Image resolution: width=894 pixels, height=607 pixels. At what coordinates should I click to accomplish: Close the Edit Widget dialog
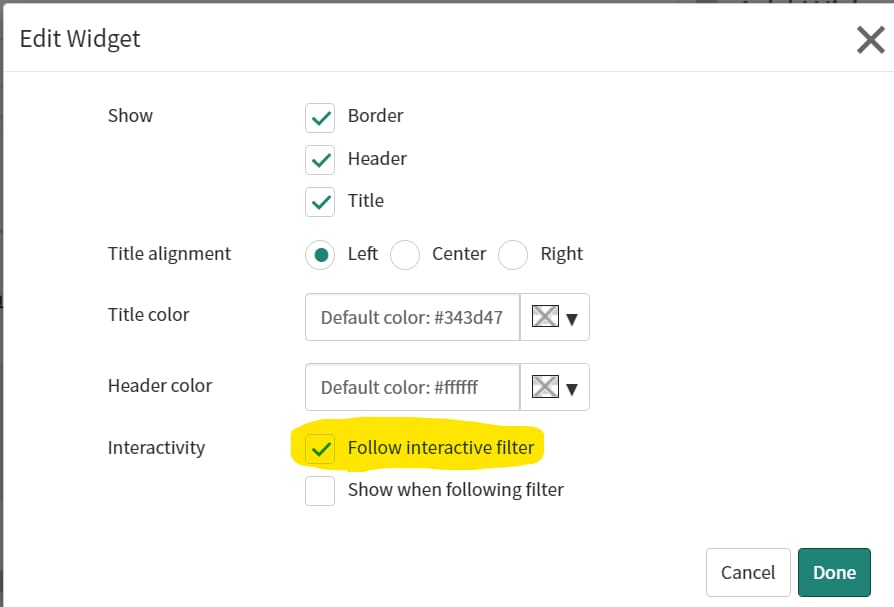(x=871, y=40)
